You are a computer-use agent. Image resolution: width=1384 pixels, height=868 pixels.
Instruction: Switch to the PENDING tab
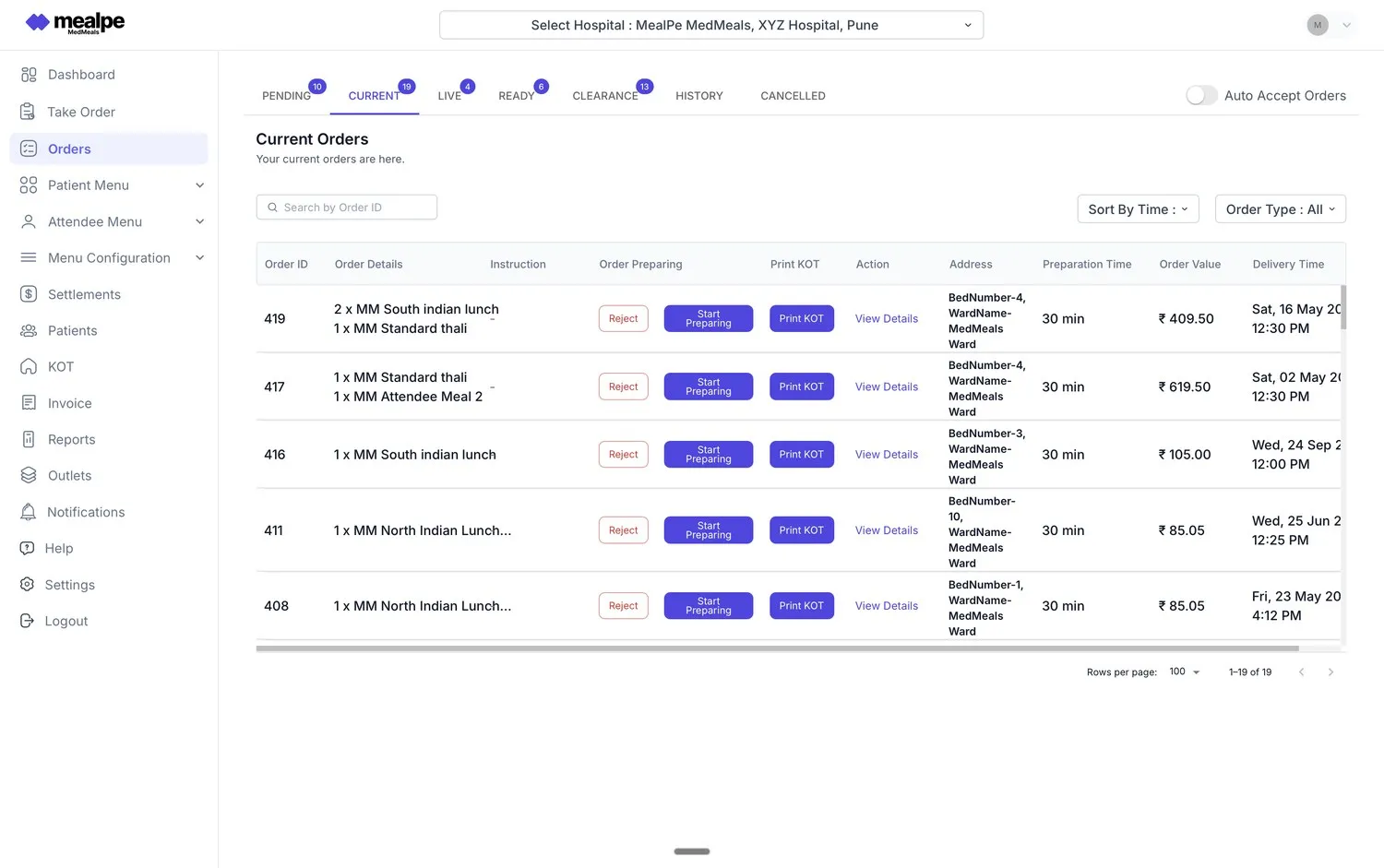[286, 96]
